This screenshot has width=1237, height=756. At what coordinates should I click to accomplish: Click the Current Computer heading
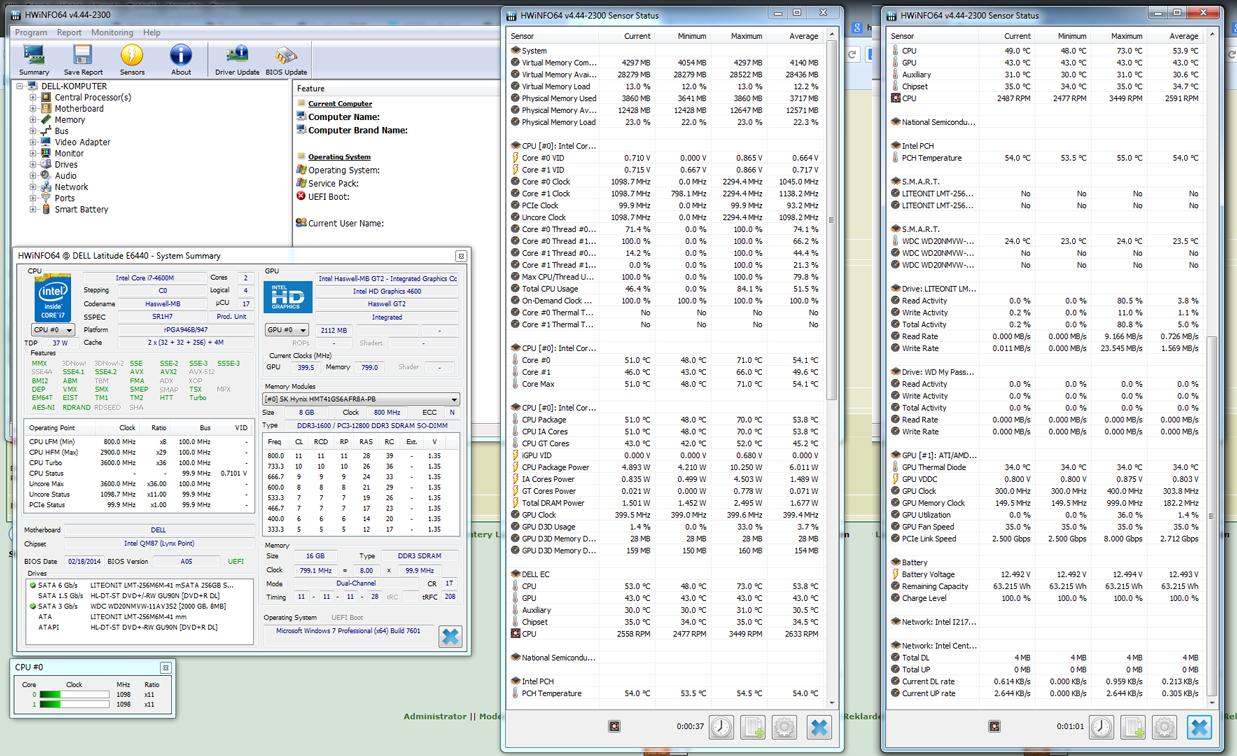tap(340, 104)
